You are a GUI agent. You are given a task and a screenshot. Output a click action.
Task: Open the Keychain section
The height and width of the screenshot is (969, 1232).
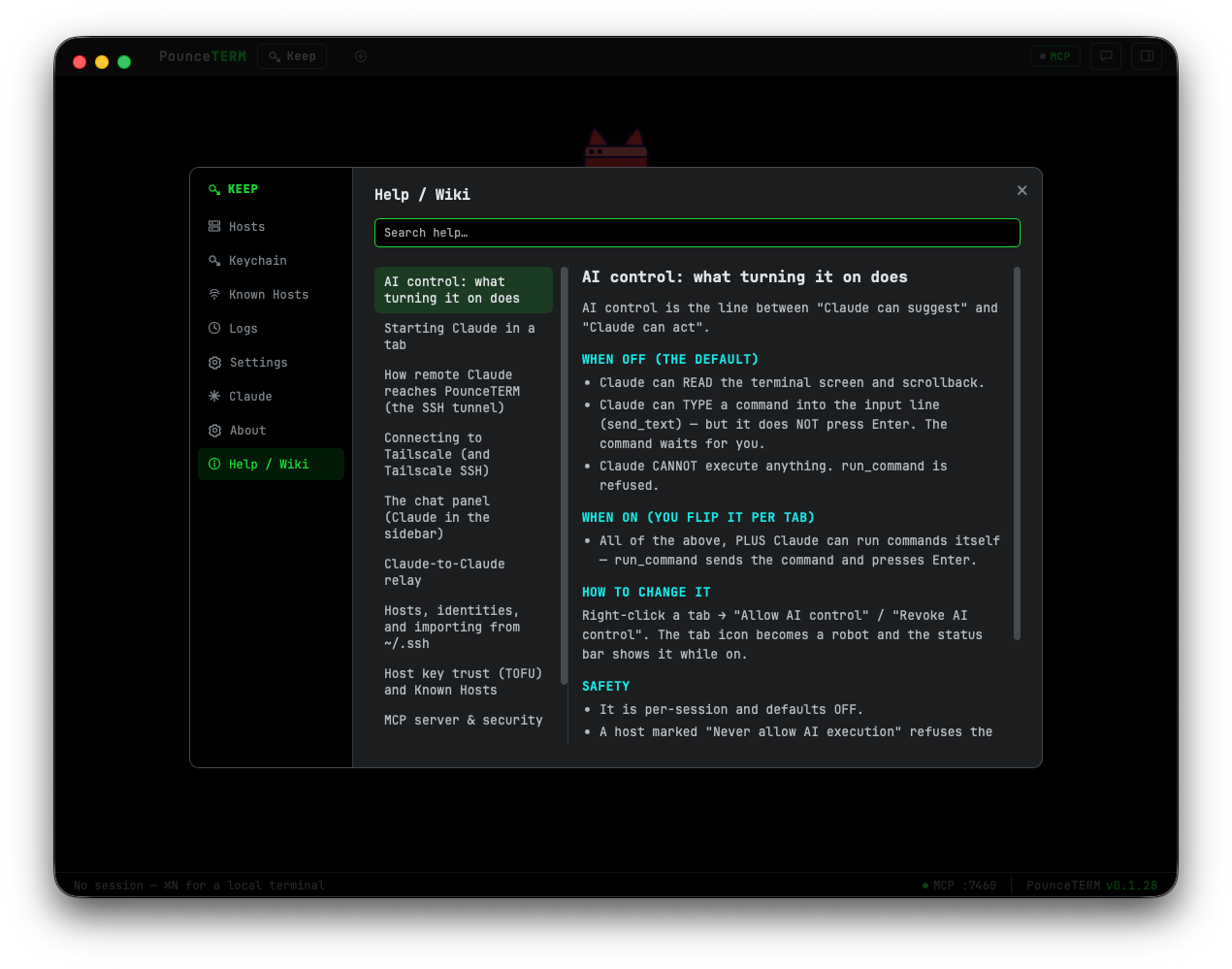(x=271, y=261)
